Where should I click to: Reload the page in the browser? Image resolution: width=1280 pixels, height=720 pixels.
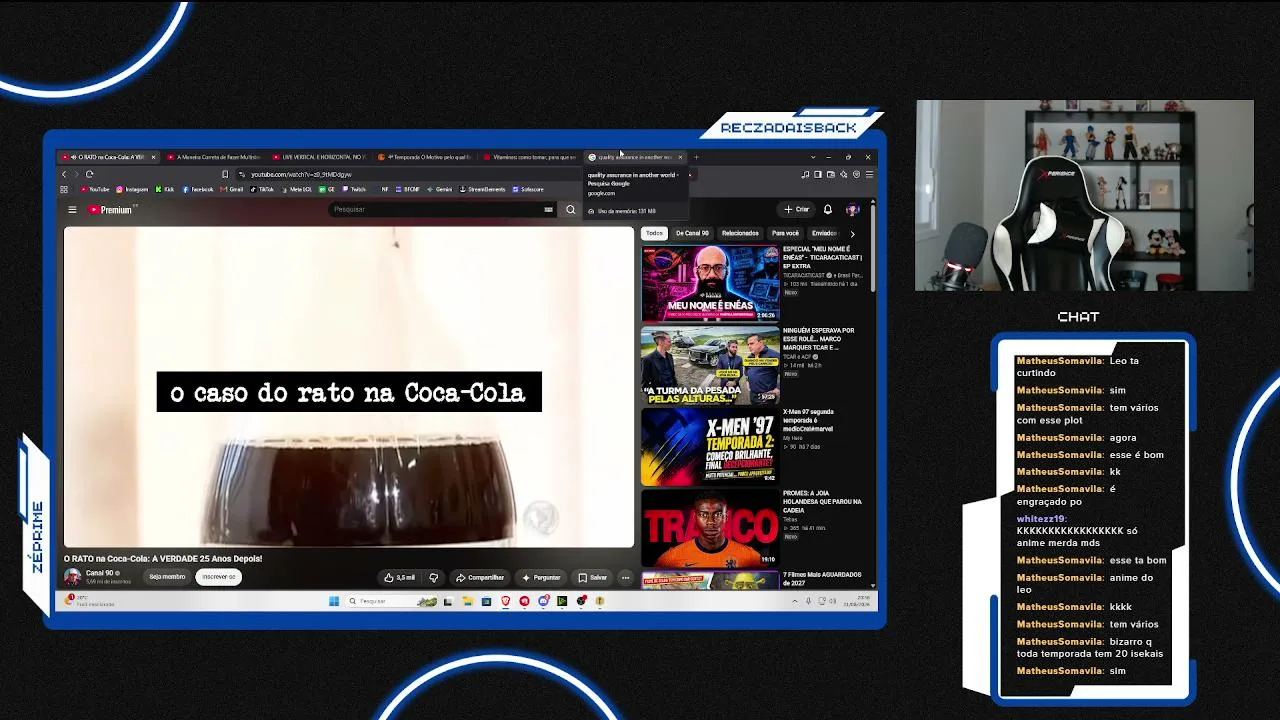click(89, 174)
